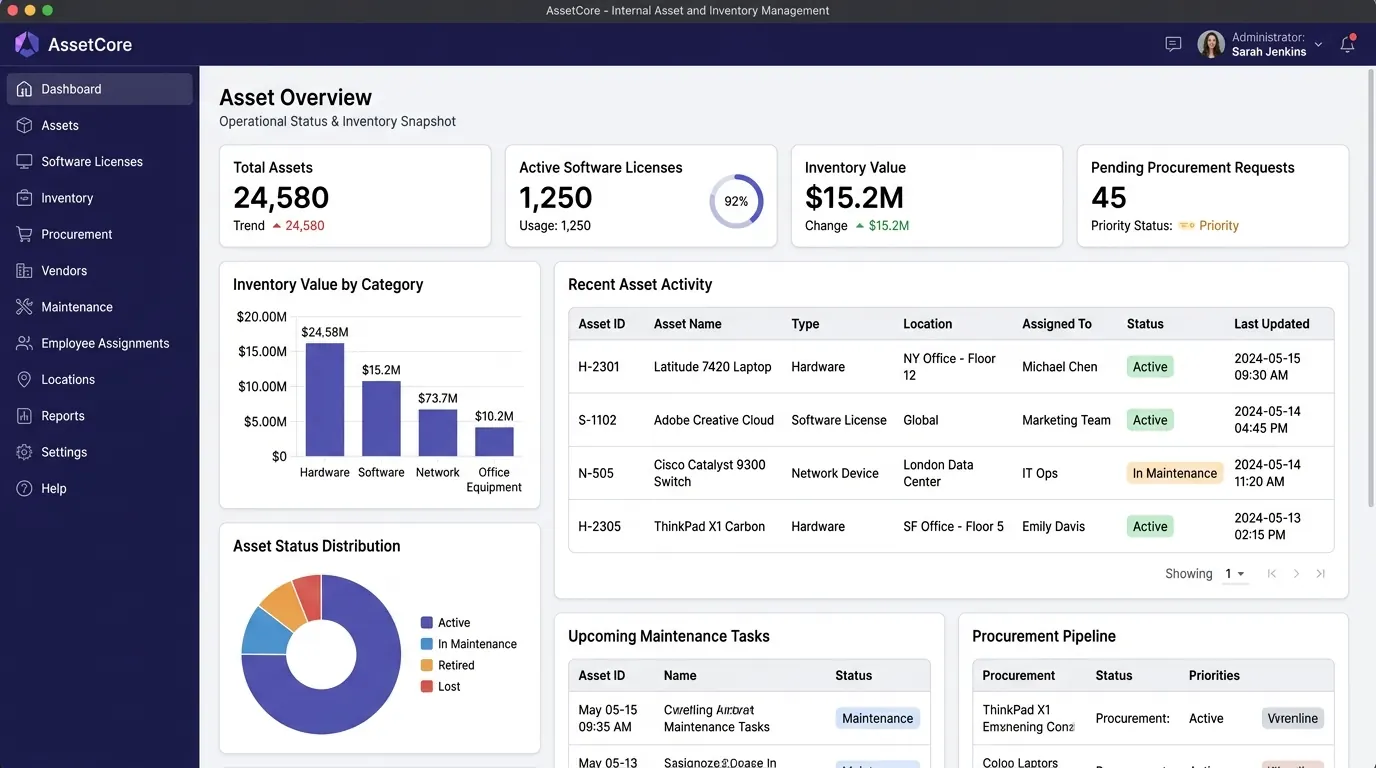Screen dimensions: 1376x768
Task: Open the Showing page number dropdown
Action: click(1235, 574)
